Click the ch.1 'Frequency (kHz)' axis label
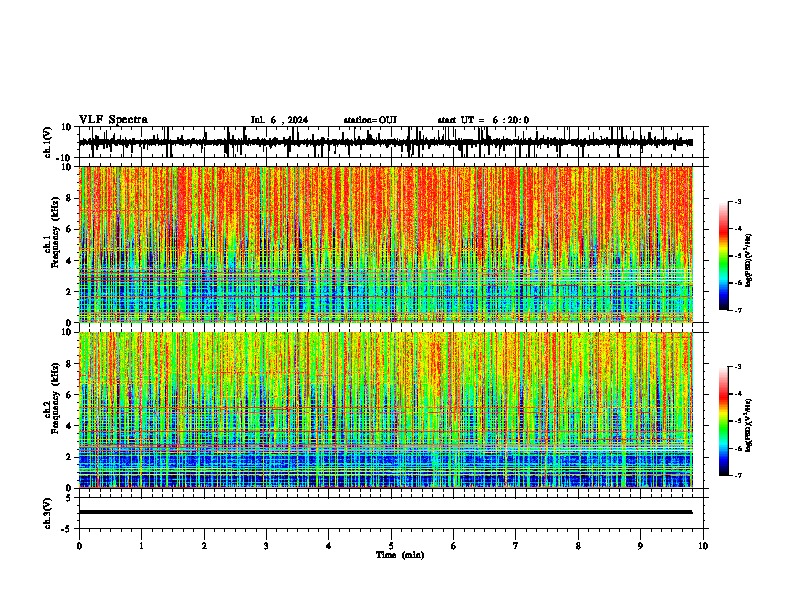792x612 pixels. [56, 233]
